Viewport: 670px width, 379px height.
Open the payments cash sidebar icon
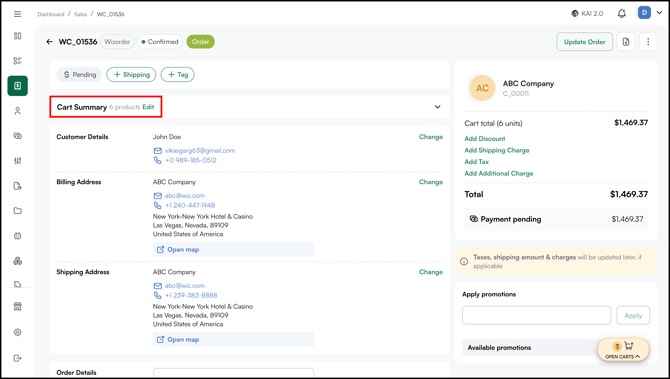click(x=18, y=136)
